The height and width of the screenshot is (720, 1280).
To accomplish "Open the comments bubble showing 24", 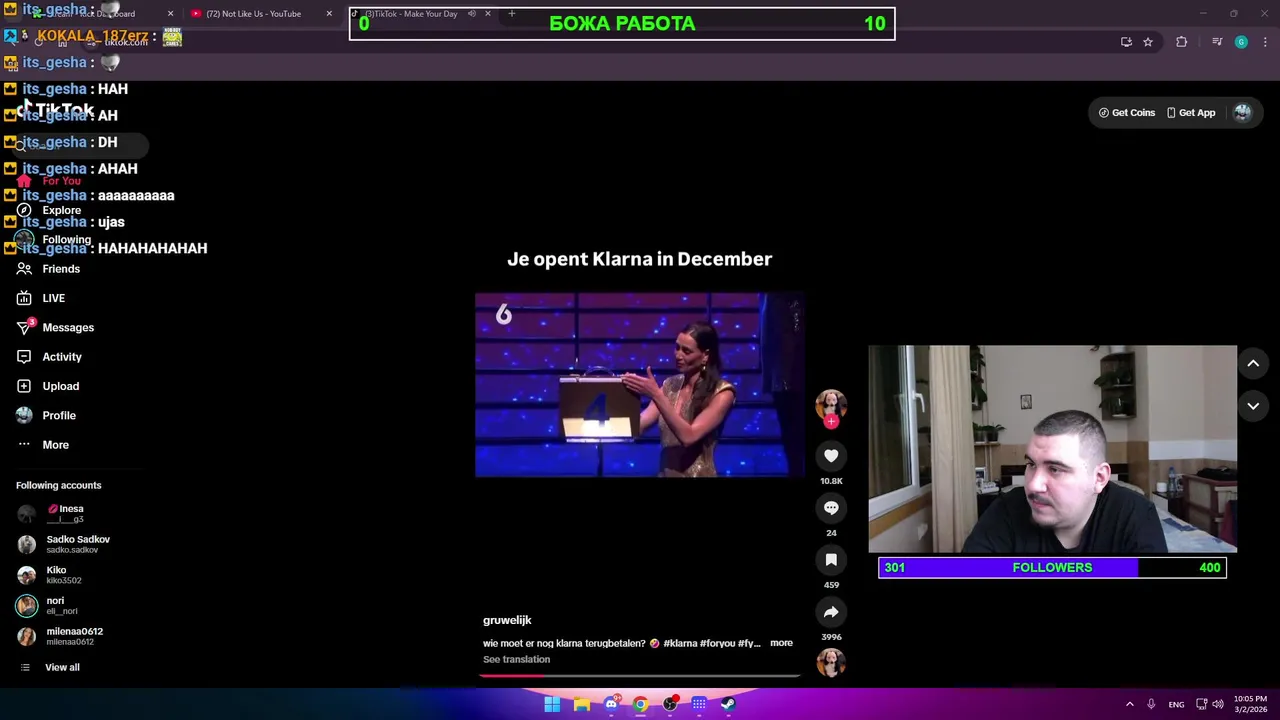I will (x=831, y=508).
